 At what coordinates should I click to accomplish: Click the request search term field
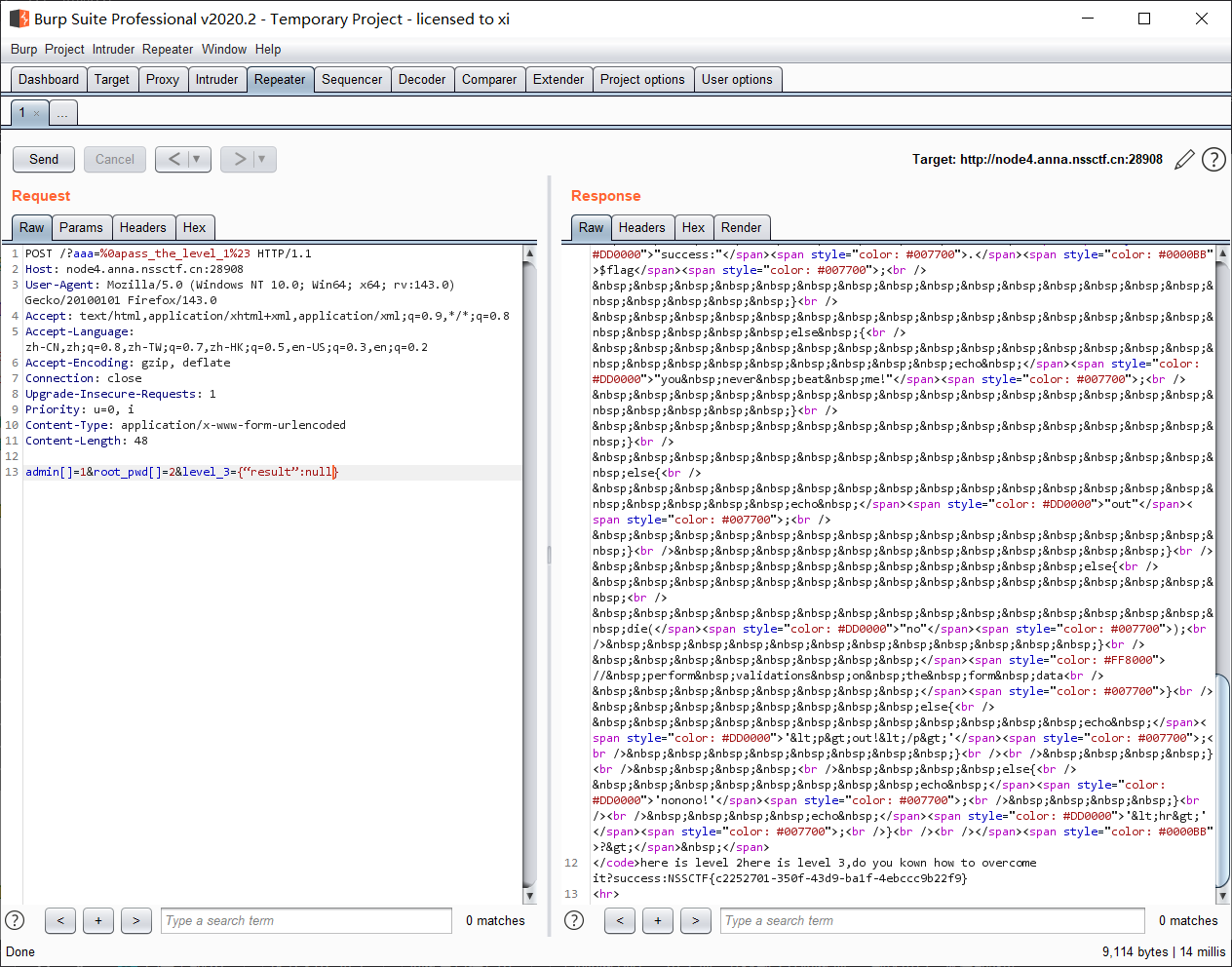(306, 920)
